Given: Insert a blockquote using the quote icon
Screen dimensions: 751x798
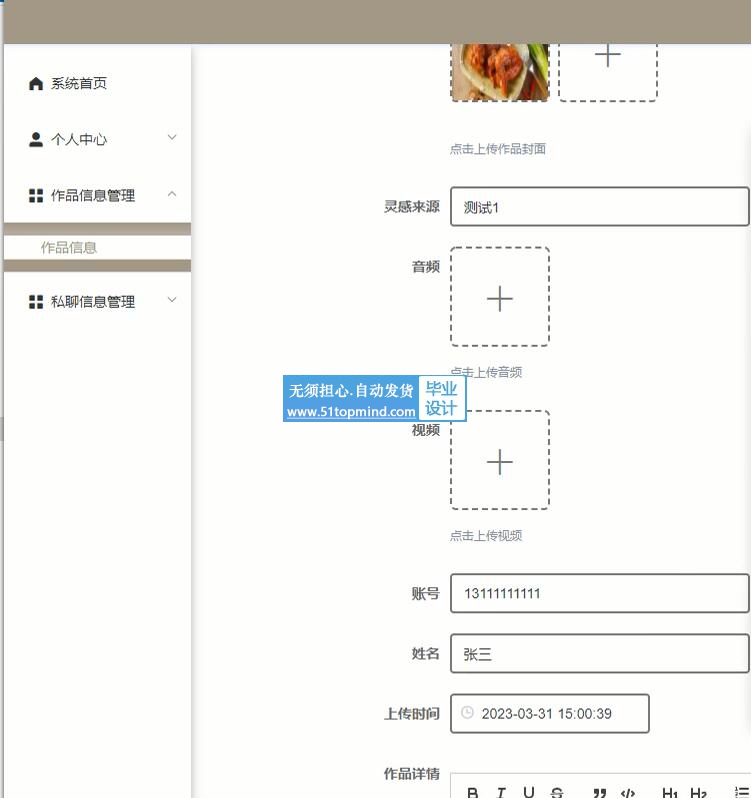Looking at the screenshot, I should click(x=600, y=792).
